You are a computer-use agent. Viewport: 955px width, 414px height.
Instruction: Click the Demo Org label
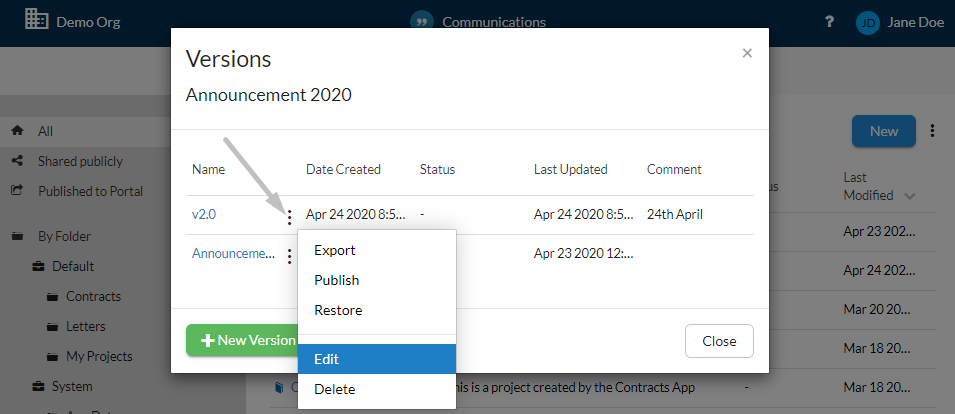click(x=88, y=23)
